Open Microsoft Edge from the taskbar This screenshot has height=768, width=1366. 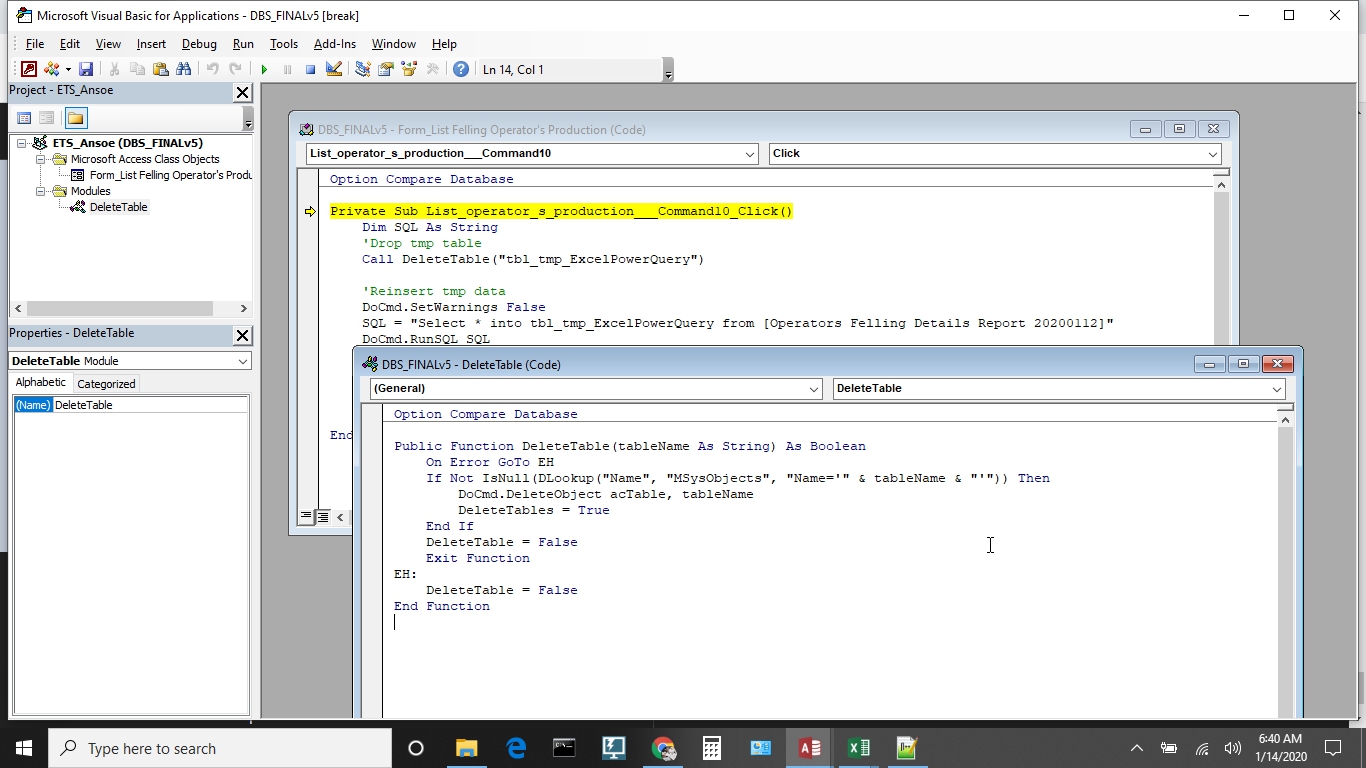516,748
